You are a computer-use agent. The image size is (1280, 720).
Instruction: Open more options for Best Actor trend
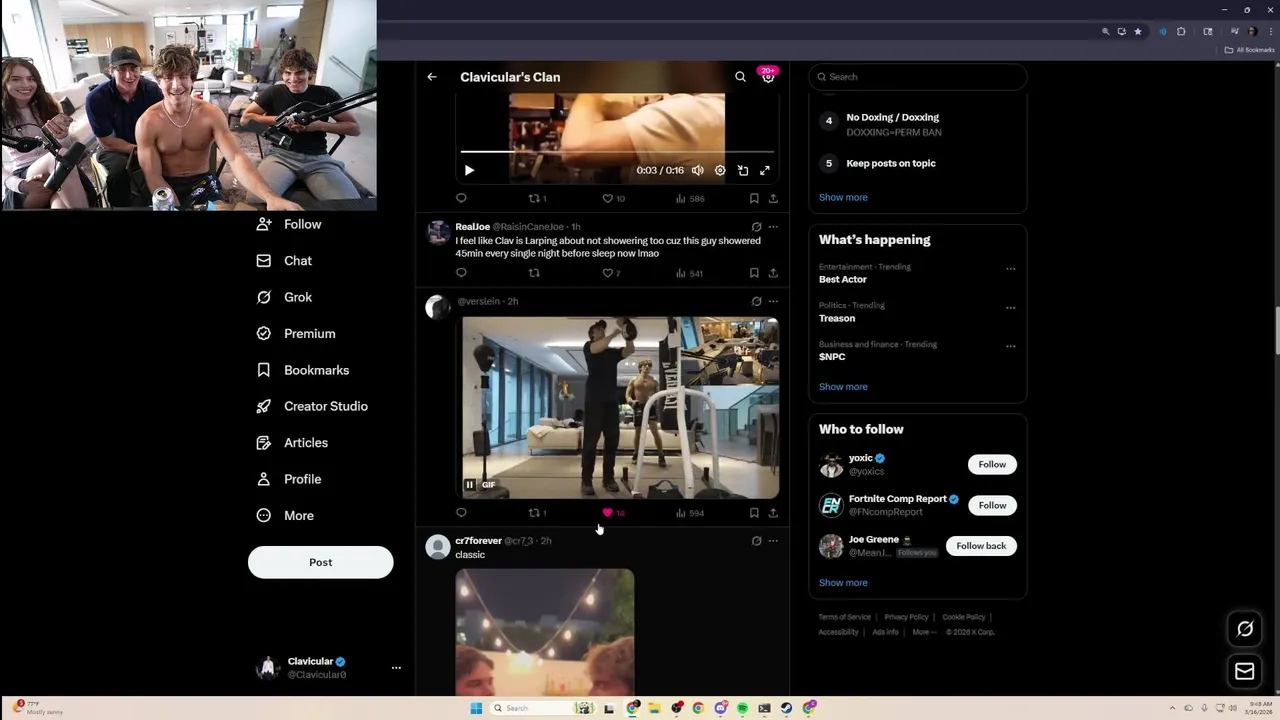coord(1010,269)
